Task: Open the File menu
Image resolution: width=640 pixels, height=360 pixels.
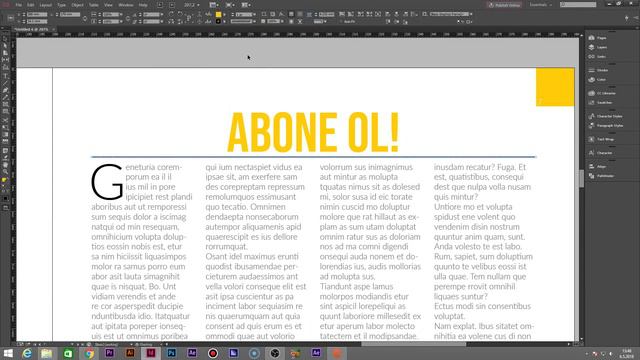Action: click(19, 5)
